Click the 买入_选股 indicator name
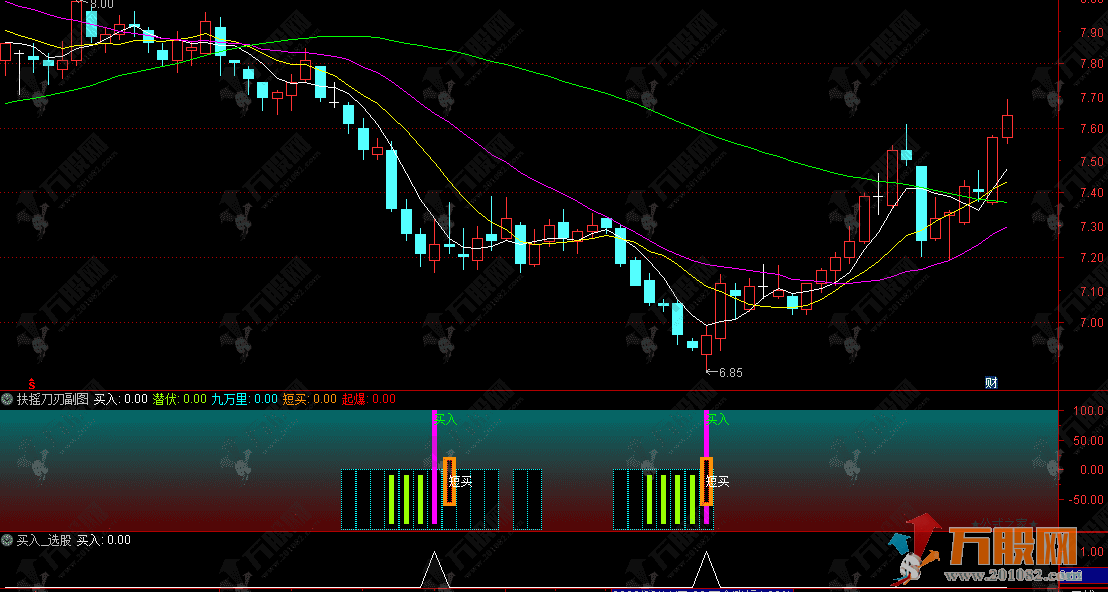This screenshot has height=592, width=1108. (x=45, y=540)
